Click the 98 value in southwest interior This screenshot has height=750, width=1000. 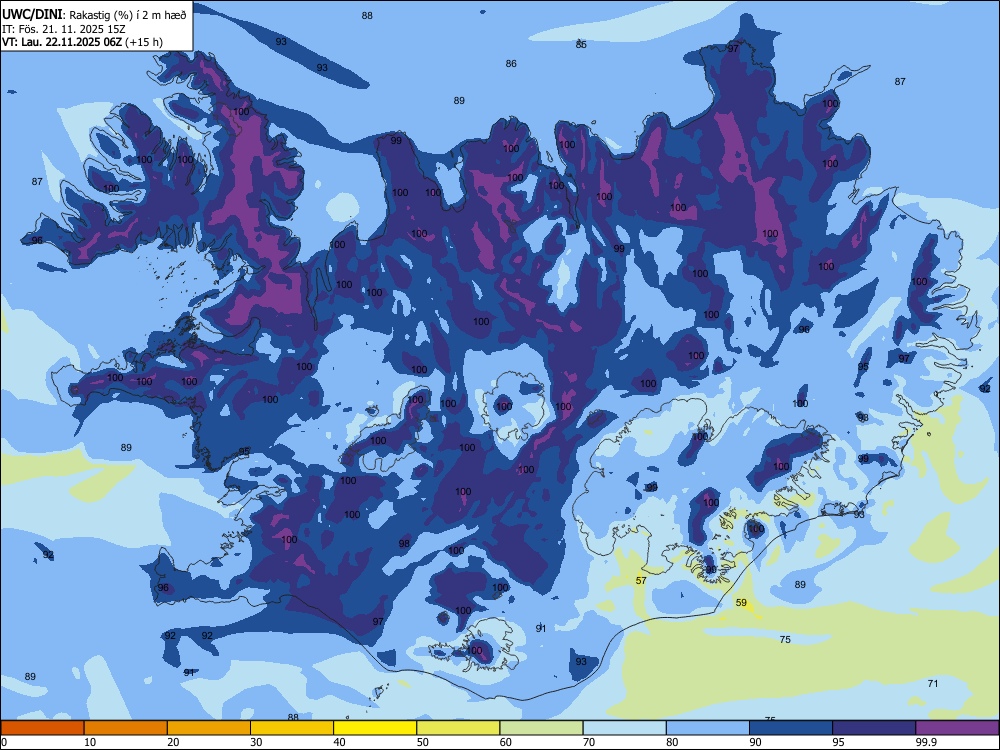(404, 543)
